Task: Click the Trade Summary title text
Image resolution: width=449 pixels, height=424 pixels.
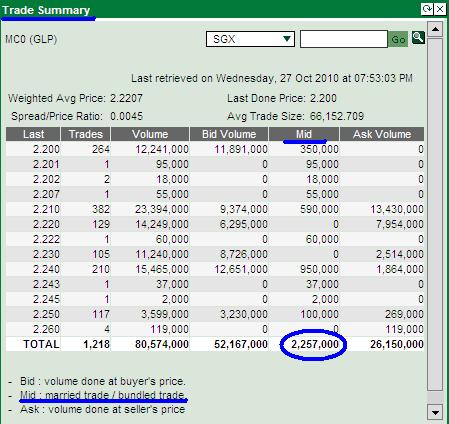Action: [46, 10]
